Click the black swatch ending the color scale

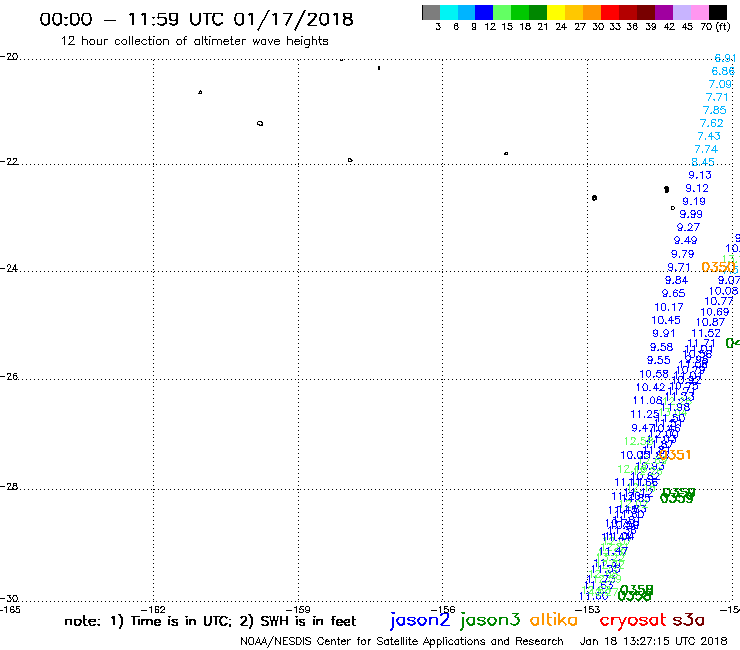click(x=717, y=12)
